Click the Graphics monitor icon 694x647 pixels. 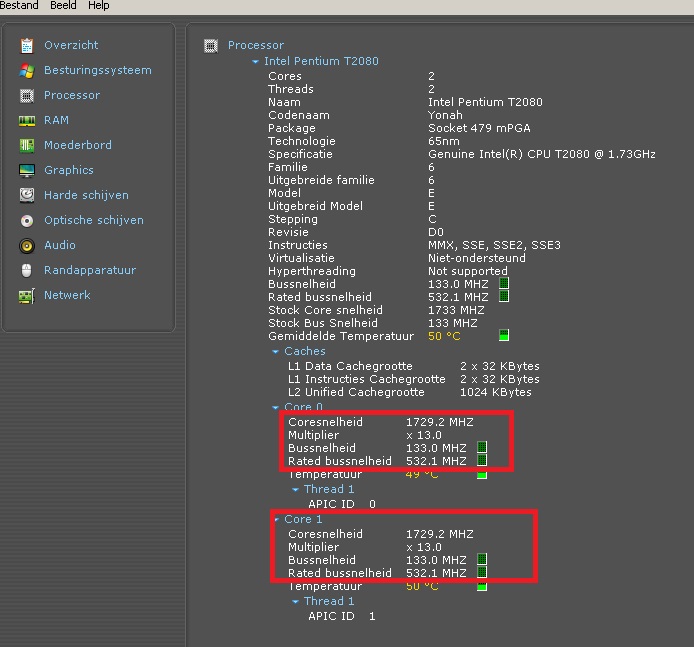(x=27, y=170)
